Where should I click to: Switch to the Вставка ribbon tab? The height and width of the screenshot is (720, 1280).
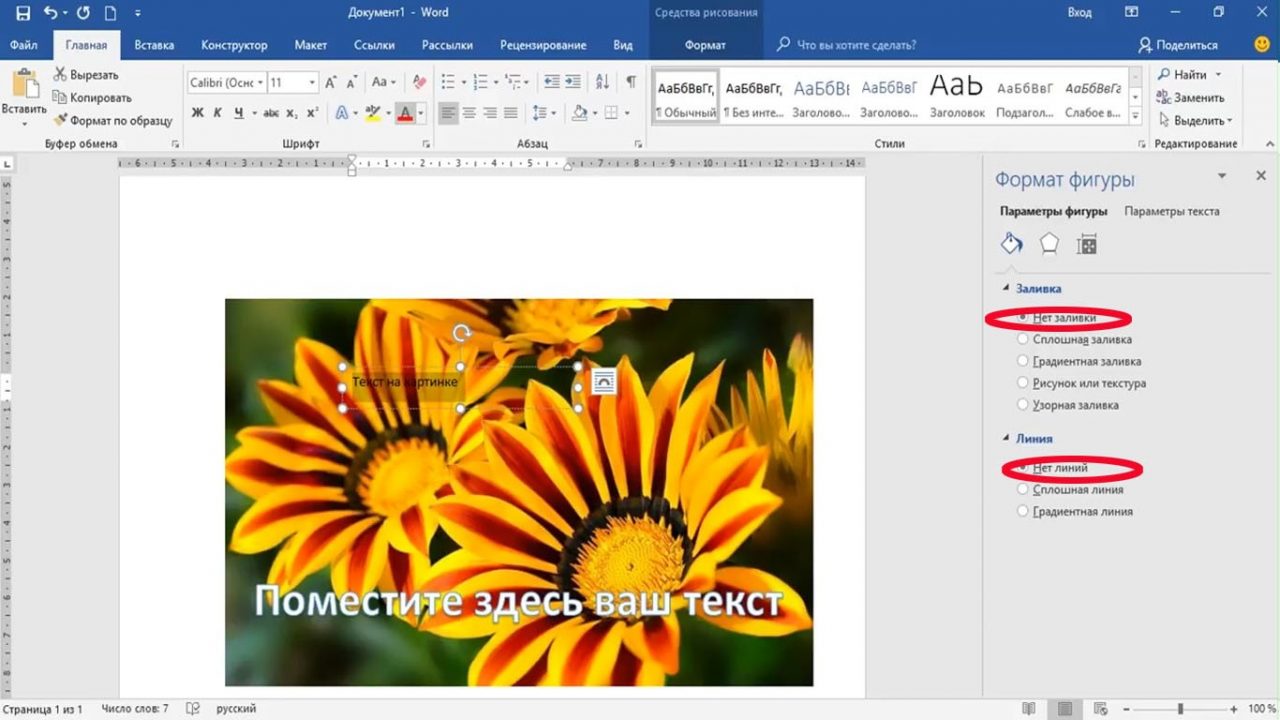[x=154, y=45]
